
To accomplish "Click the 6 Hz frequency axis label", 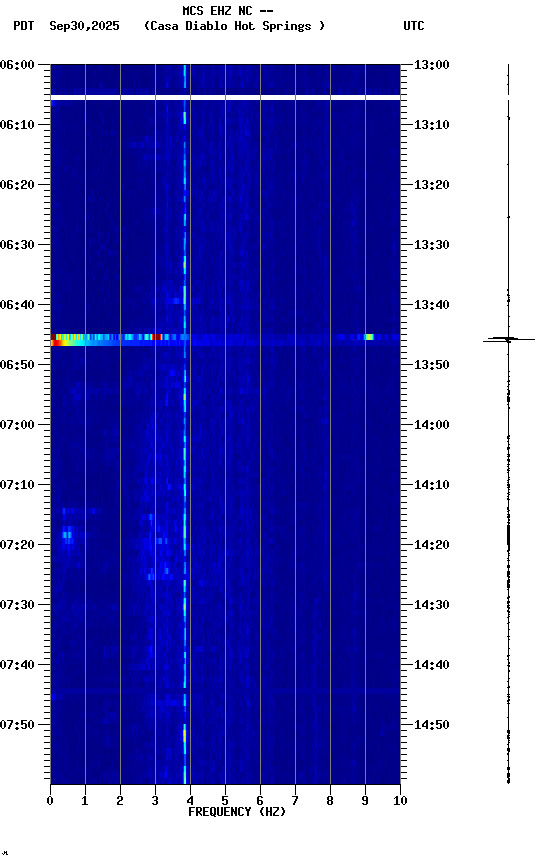I will (260, 801).
